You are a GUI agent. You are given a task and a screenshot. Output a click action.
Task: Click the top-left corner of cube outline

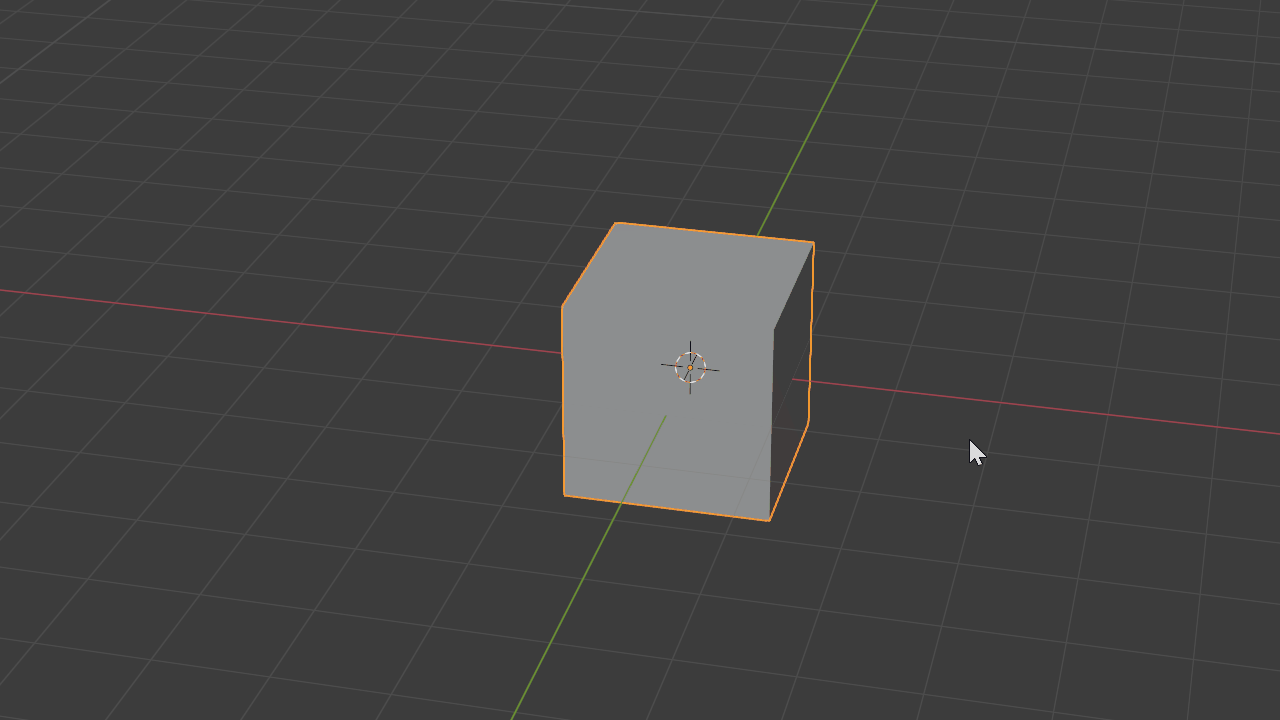point(617,223)
